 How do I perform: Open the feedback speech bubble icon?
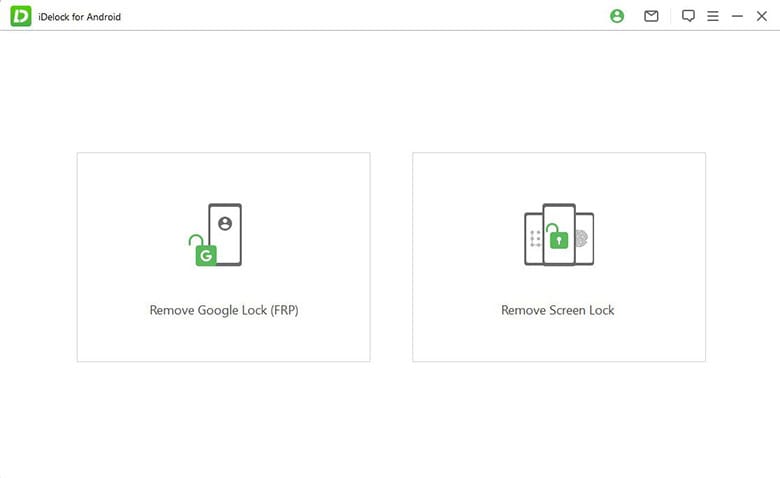[x=688, y=16]
